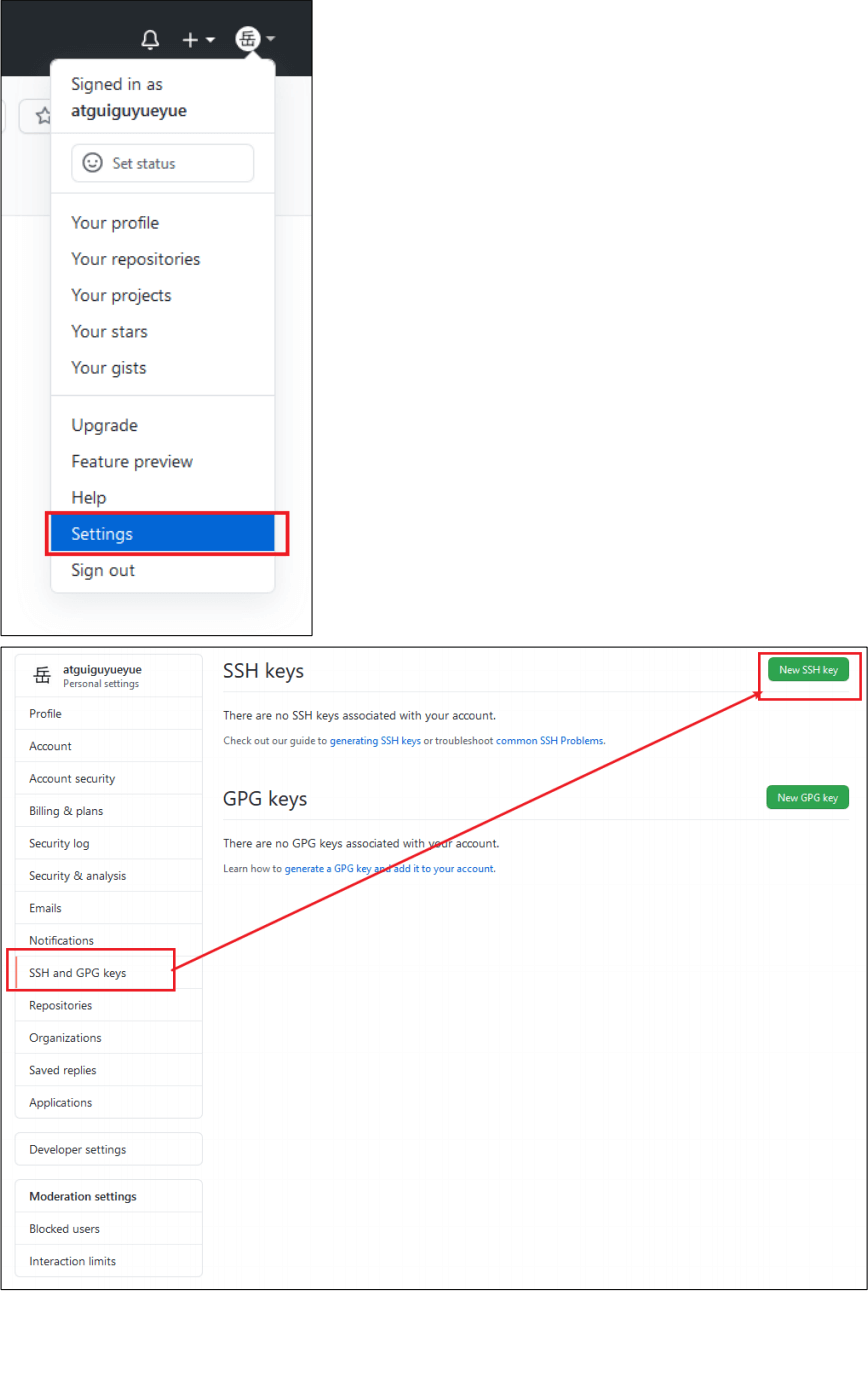The width and height of the screenshot is (868, 1395).
Task: Go to Account security settings
Action: [x=109, y=778]
